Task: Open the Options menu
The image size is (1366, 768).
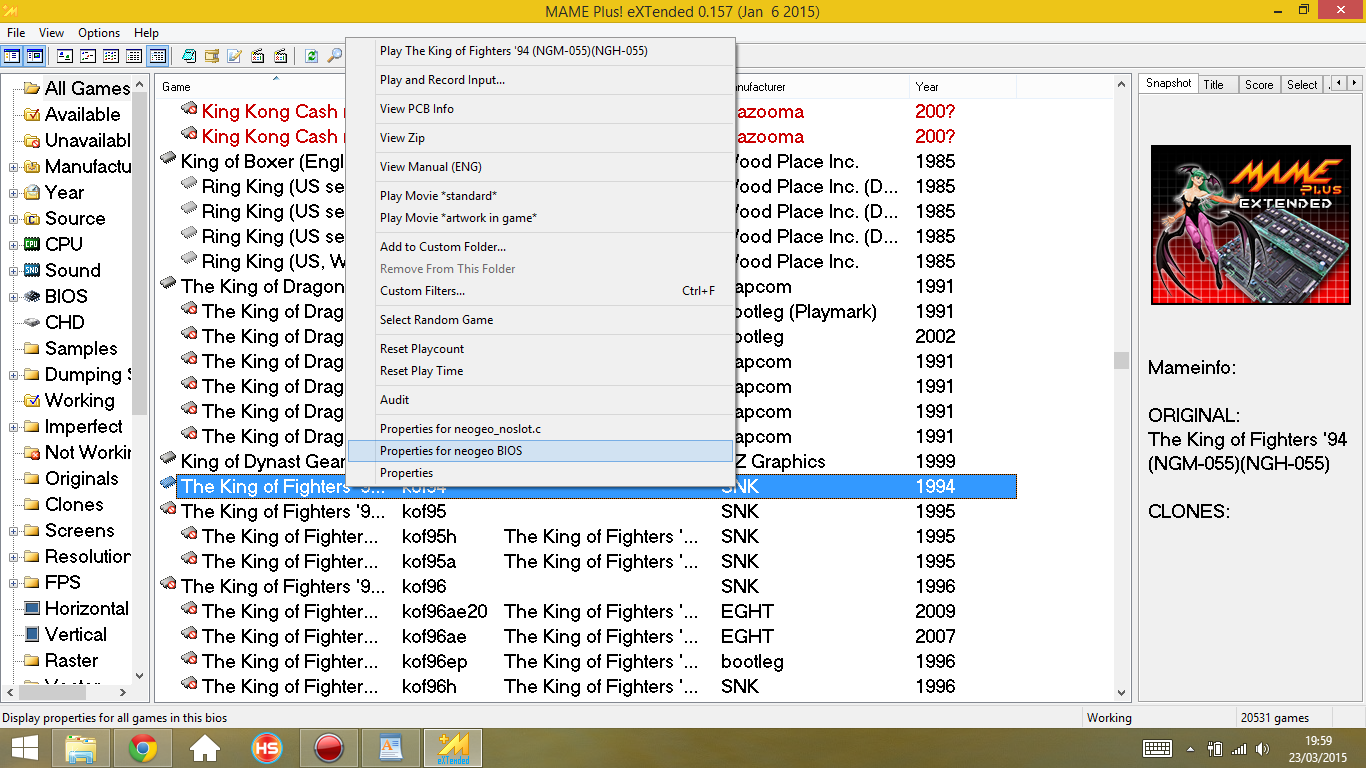Action: [x=99, y=33]
